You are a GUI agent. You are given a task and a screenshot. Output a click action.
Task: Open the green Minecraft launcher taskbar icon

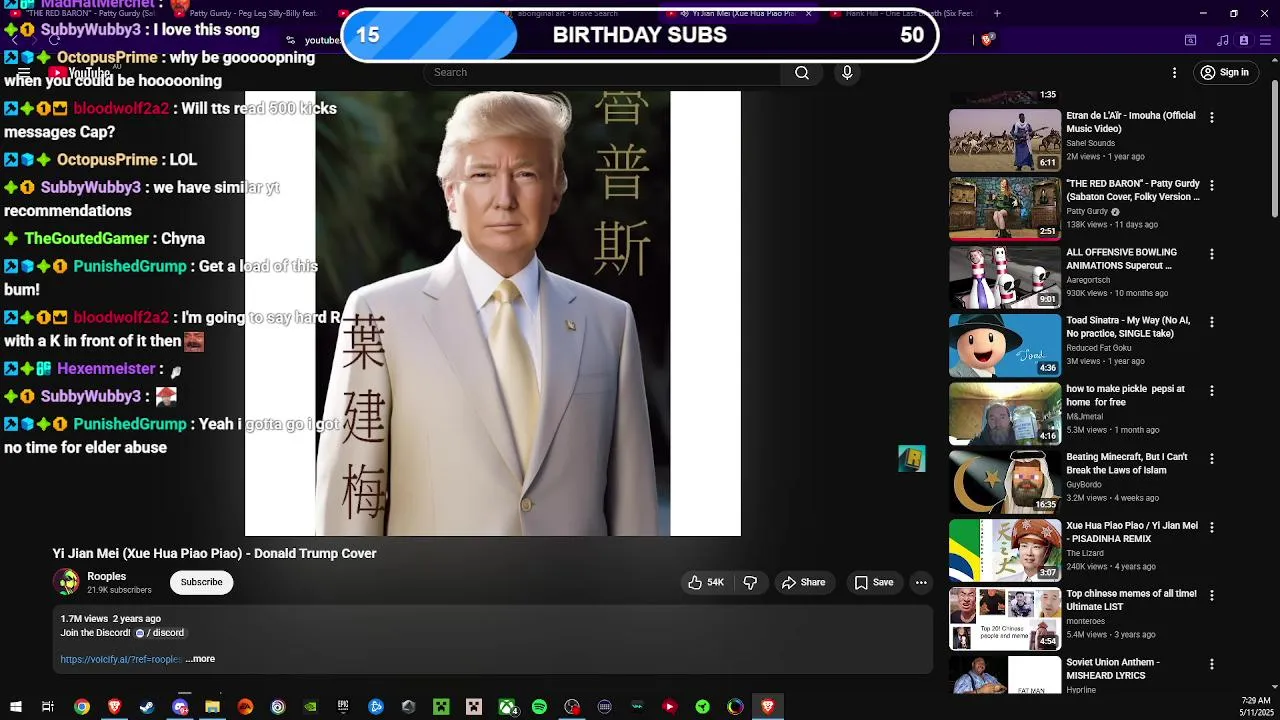441,707
